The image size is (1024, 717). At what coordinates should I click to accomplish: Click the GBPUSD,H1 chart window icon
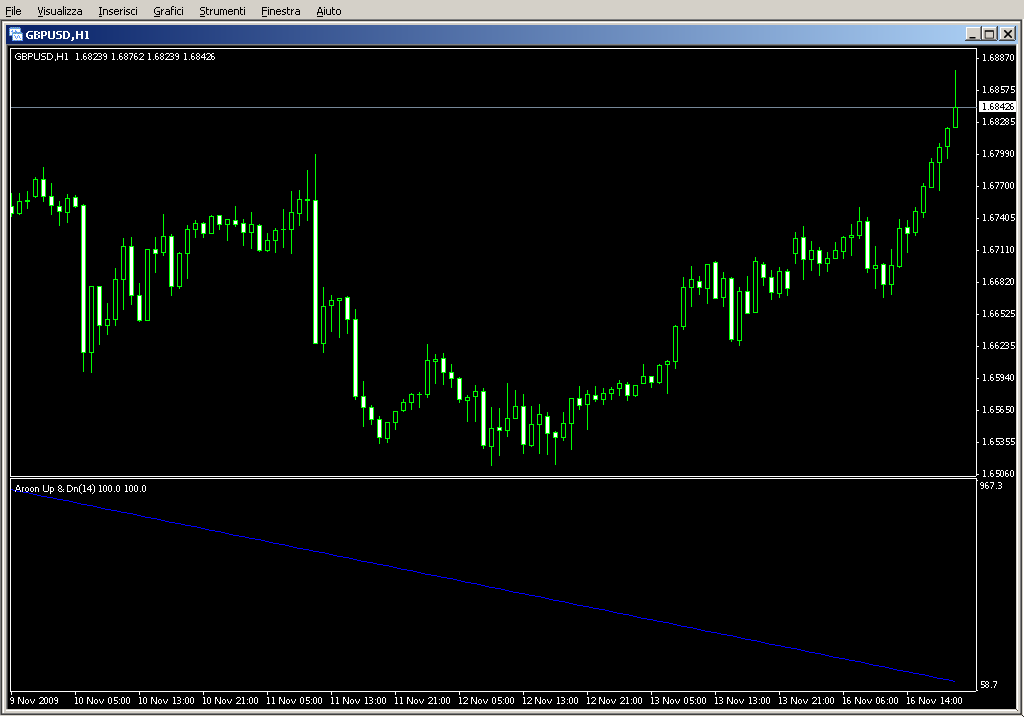click(x=16, y=35)
